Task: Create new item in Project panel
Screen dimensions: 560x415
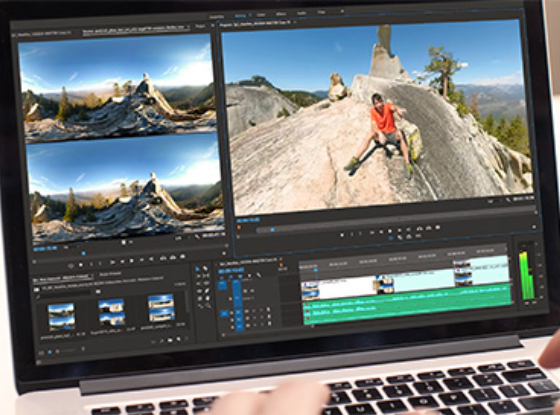Action: pos(178,339)
